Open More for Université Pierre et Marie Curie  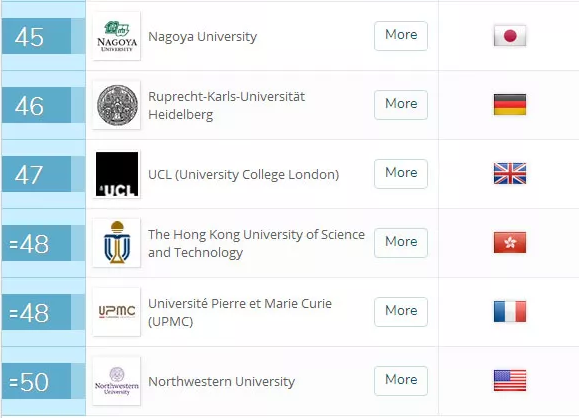pyautogui.click(x=401, y=312)
